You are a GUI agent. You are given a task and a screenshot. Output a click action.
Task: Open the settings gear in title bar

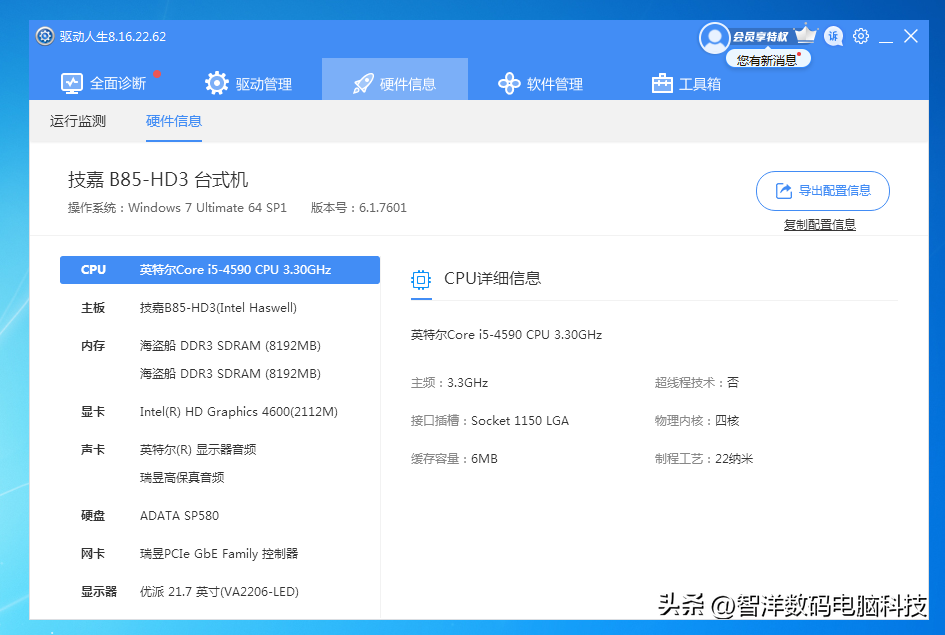(x=861, y=36)
